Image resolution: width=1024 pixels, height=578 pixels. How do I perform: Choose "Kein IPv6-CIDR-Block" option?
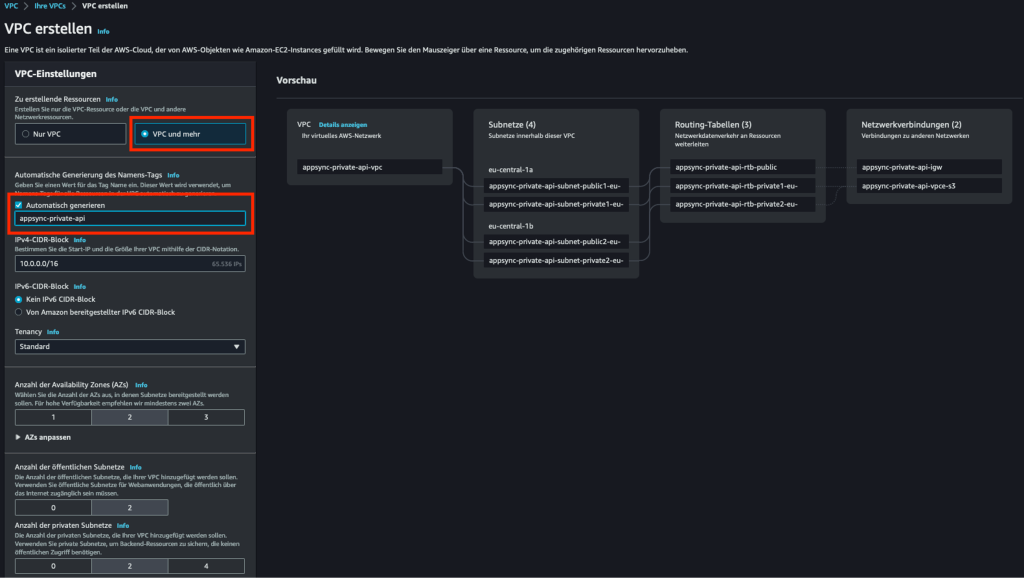coord(18,296)
